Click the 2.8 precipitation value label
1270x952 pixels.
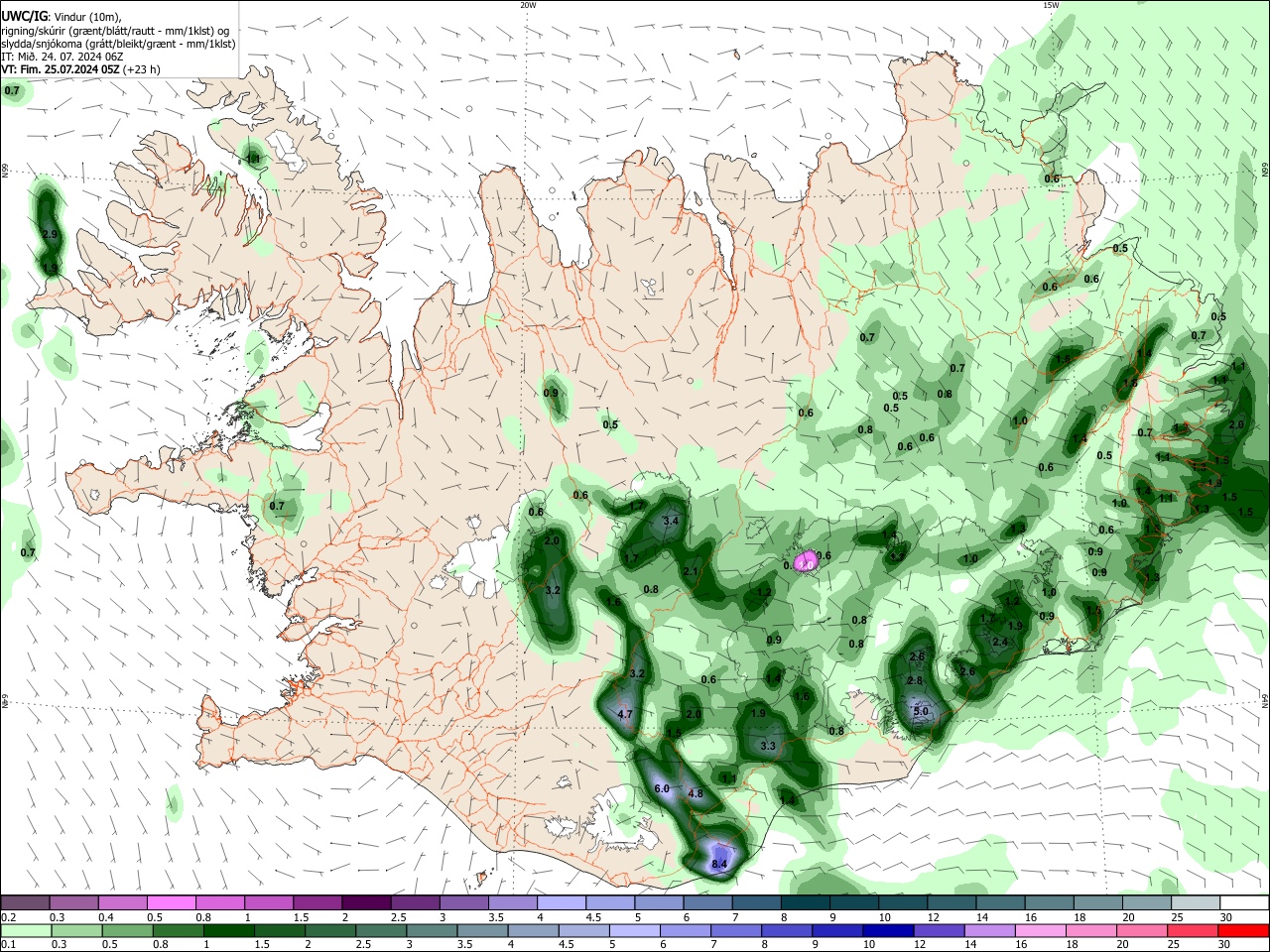[915, 680]
